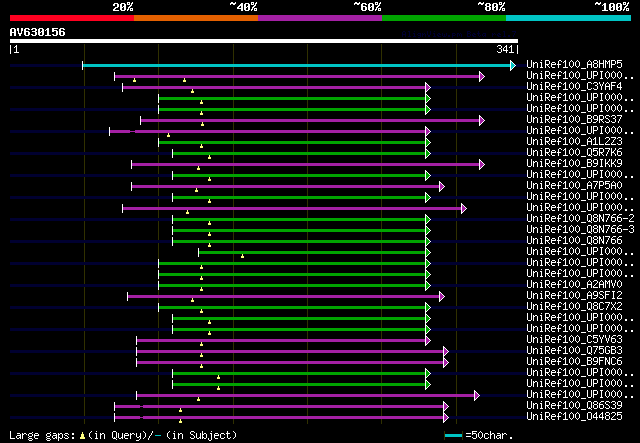The image size is (640, 443).
Task: Click the yellow query-gap symbol in the legend
Action: (x=82, y=436)
